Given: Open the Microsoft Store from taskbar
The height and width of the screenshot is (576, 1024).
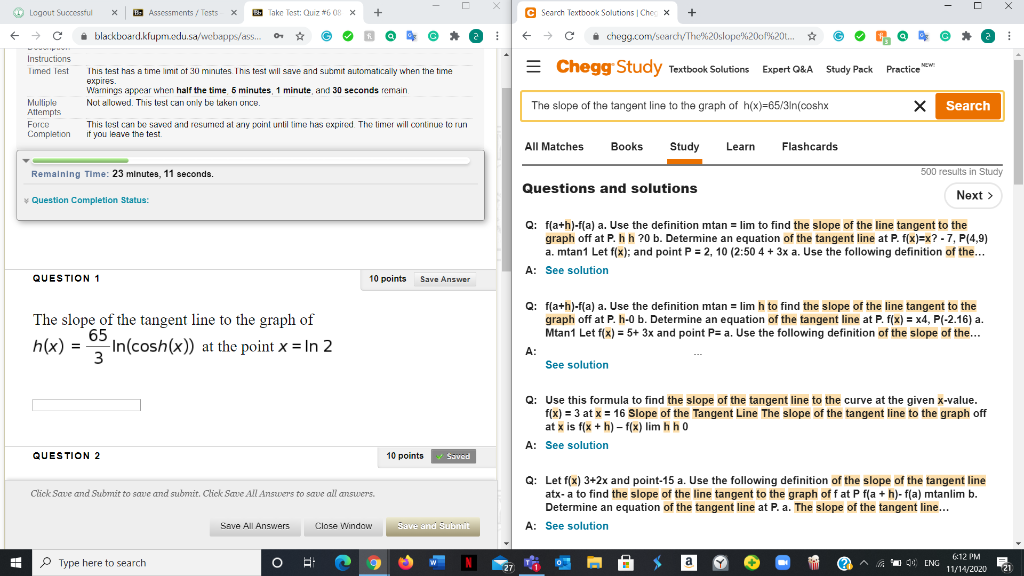Looking at the screenshot, I should pyautogui.click(x=626, y=562).
